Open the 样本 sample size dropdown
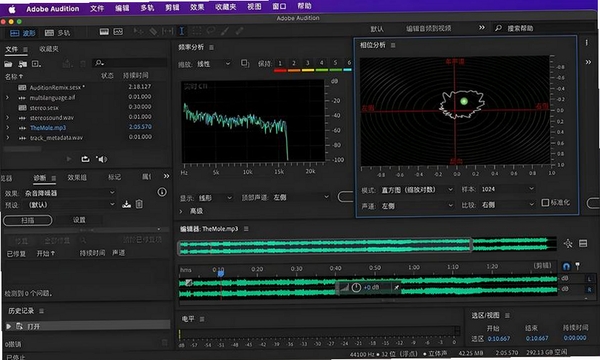Image resolution: width=600 pixels, height=360 pixels. [x=507, y=189]
